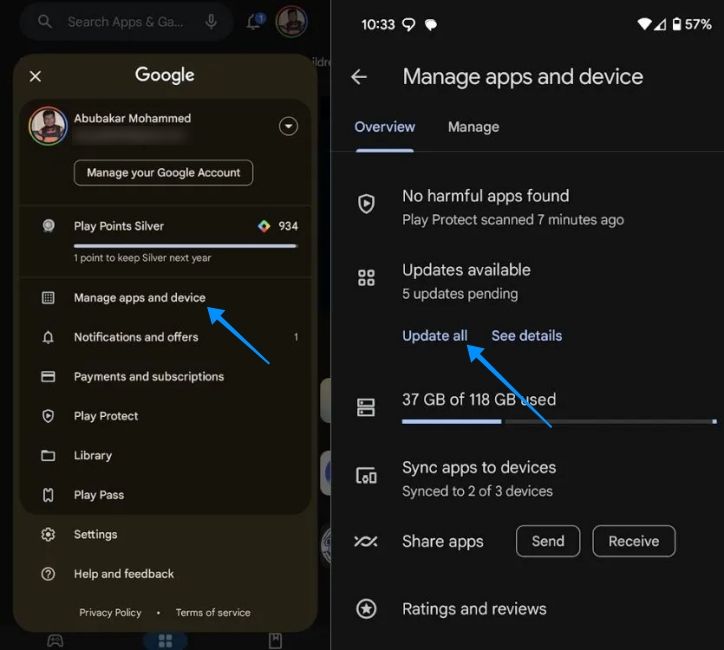724x650 pixels.
Task: Open No harmful apps found entry
Action: [527, 207]
